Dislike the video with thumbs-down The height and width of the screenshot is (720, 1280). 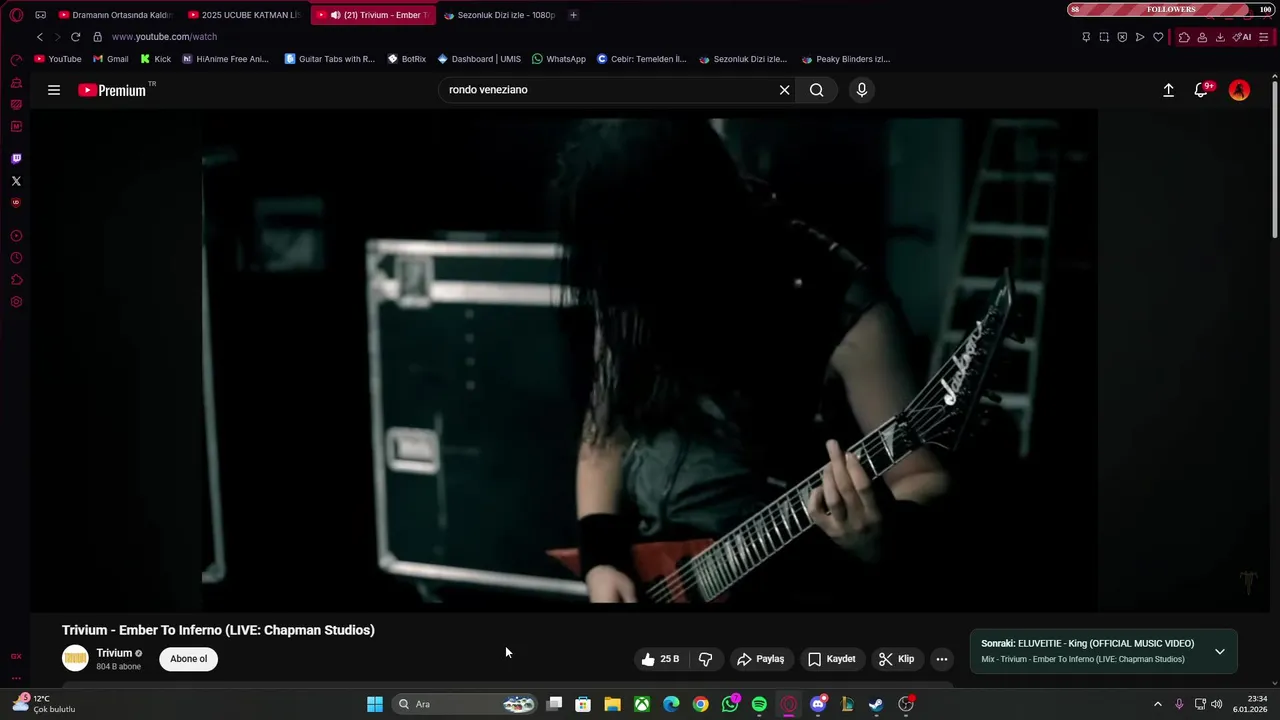coord(705,659)
